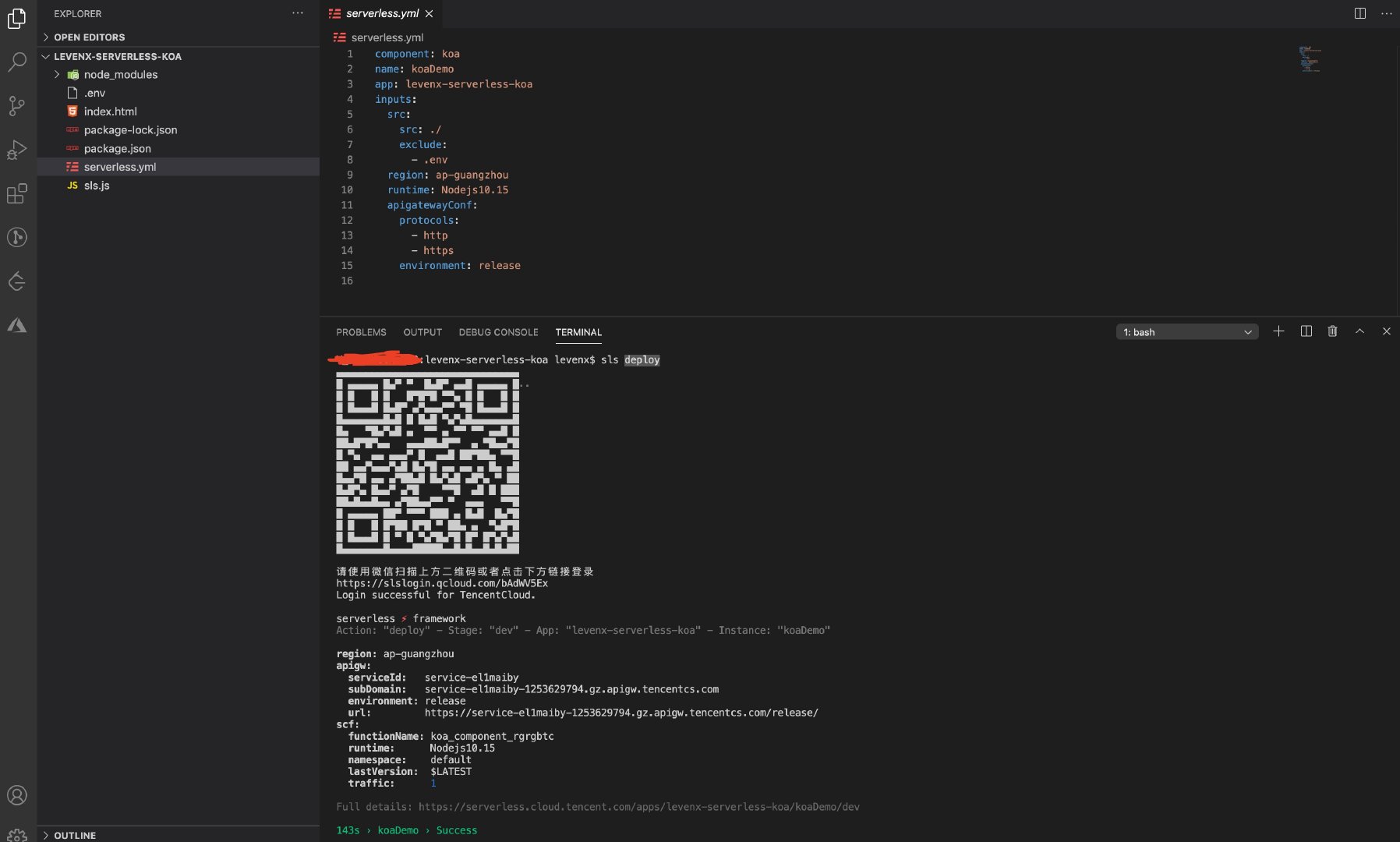The width and height of the screenshot is (1400, 842).
Task: Click 'service-el1maiby' serviceId value
Action: tap(472, 677)
